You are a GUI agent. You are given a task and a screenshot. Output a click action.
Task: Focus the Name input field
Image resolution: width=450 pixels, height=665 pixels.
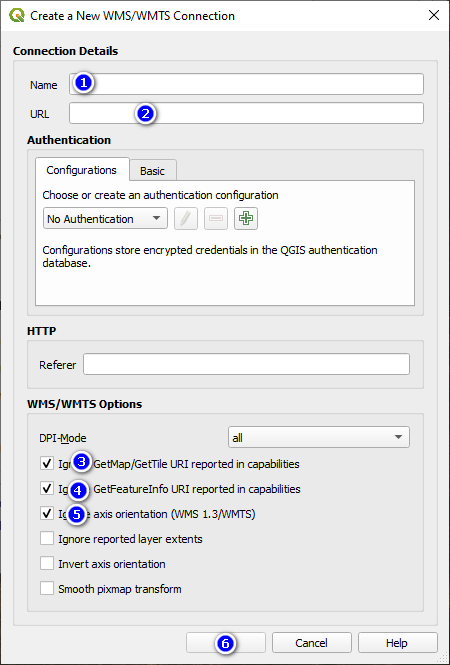[x=246, y=84]
